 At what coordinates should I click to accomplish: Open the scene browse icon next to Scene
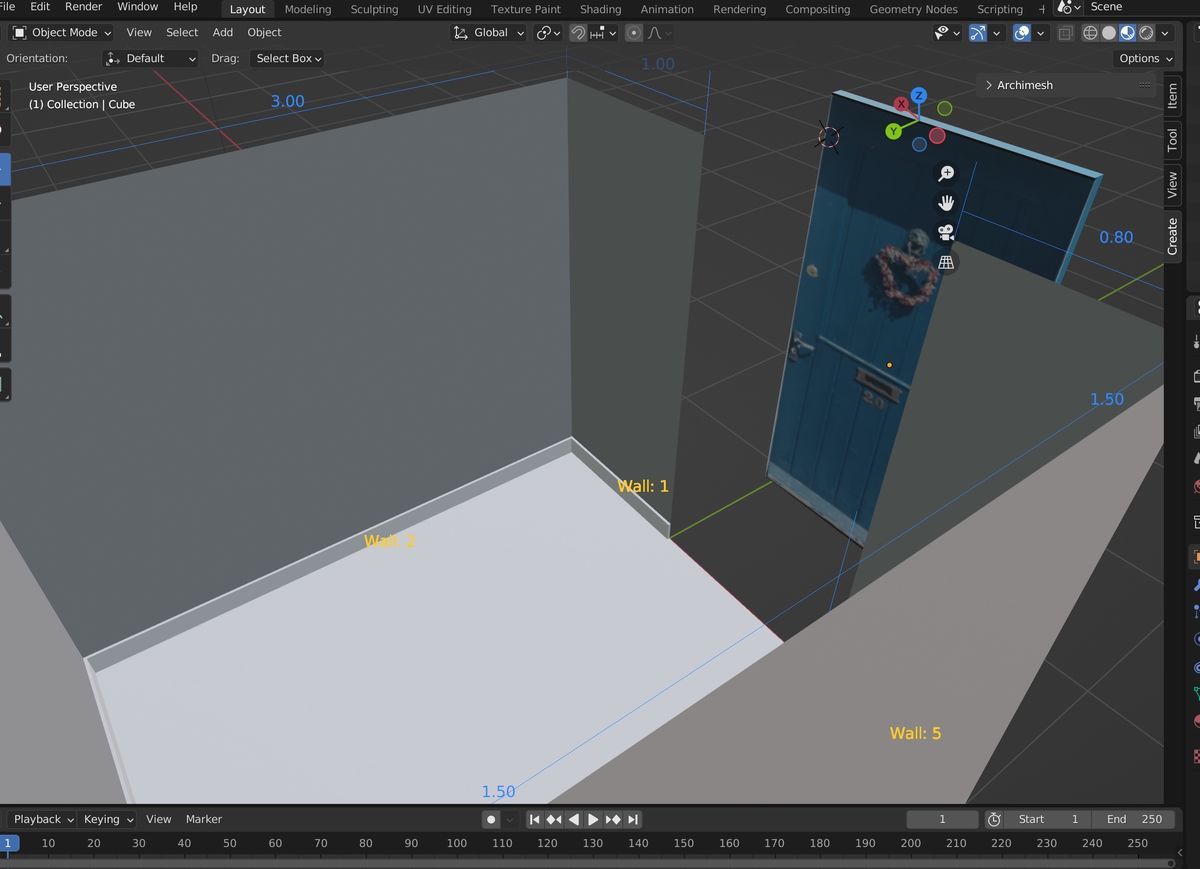[x=1068, y=7]
